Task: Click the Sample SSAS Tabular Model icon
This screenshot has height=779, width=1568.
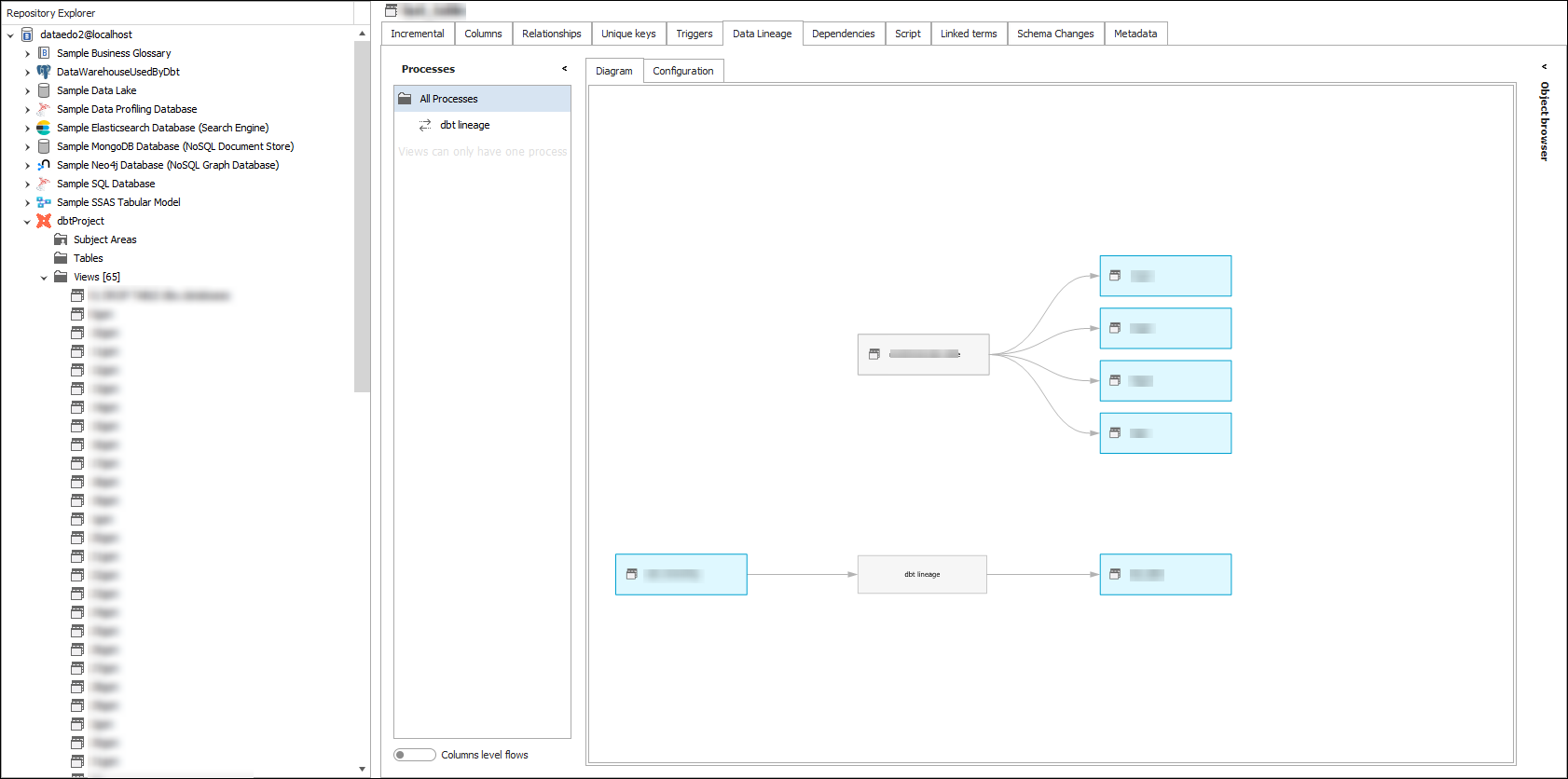Action: click(x=44, y=202)
